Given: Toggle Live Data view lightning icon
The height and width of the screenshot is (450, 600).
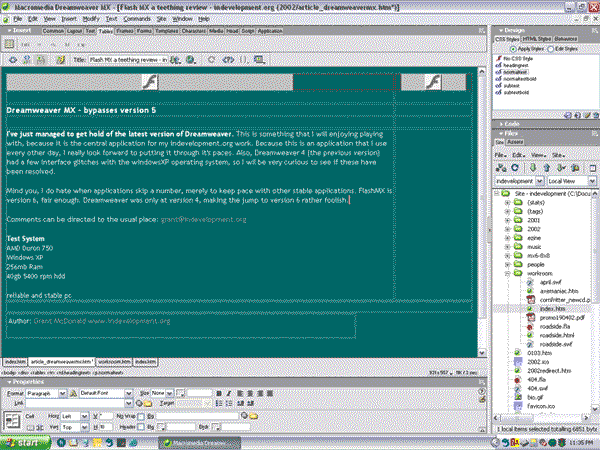Looking at the screenshot, I should 60,60.
